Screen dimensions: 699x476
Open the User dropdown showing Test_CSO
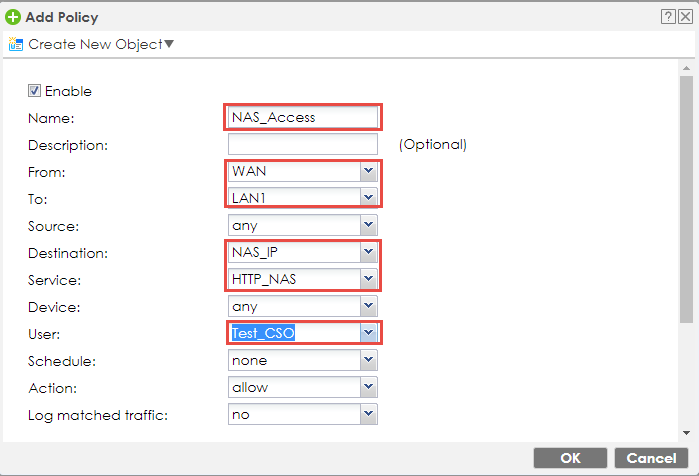[368, 332]
